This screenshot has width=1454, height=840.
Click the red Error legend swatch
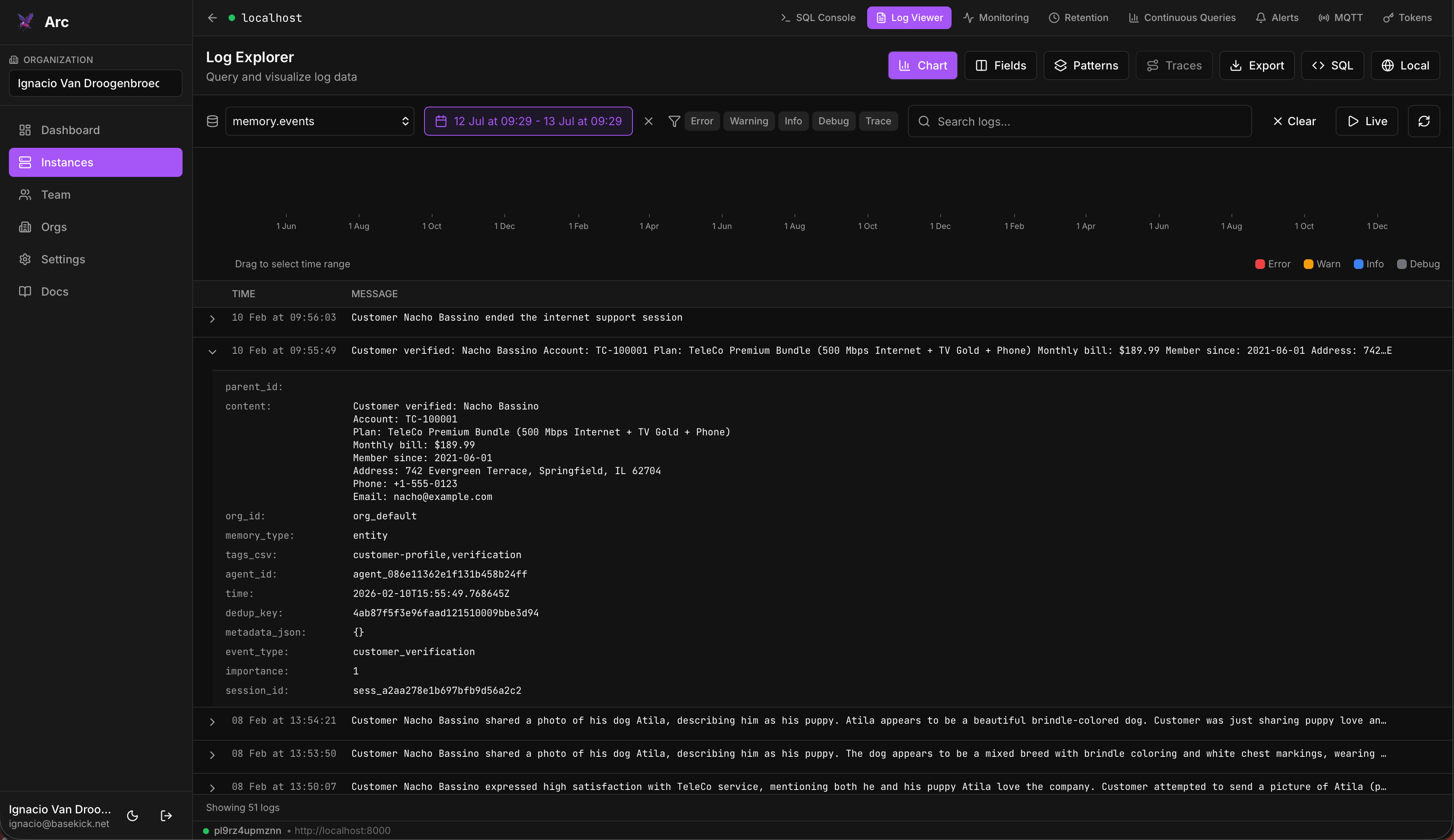point(1260,264)
